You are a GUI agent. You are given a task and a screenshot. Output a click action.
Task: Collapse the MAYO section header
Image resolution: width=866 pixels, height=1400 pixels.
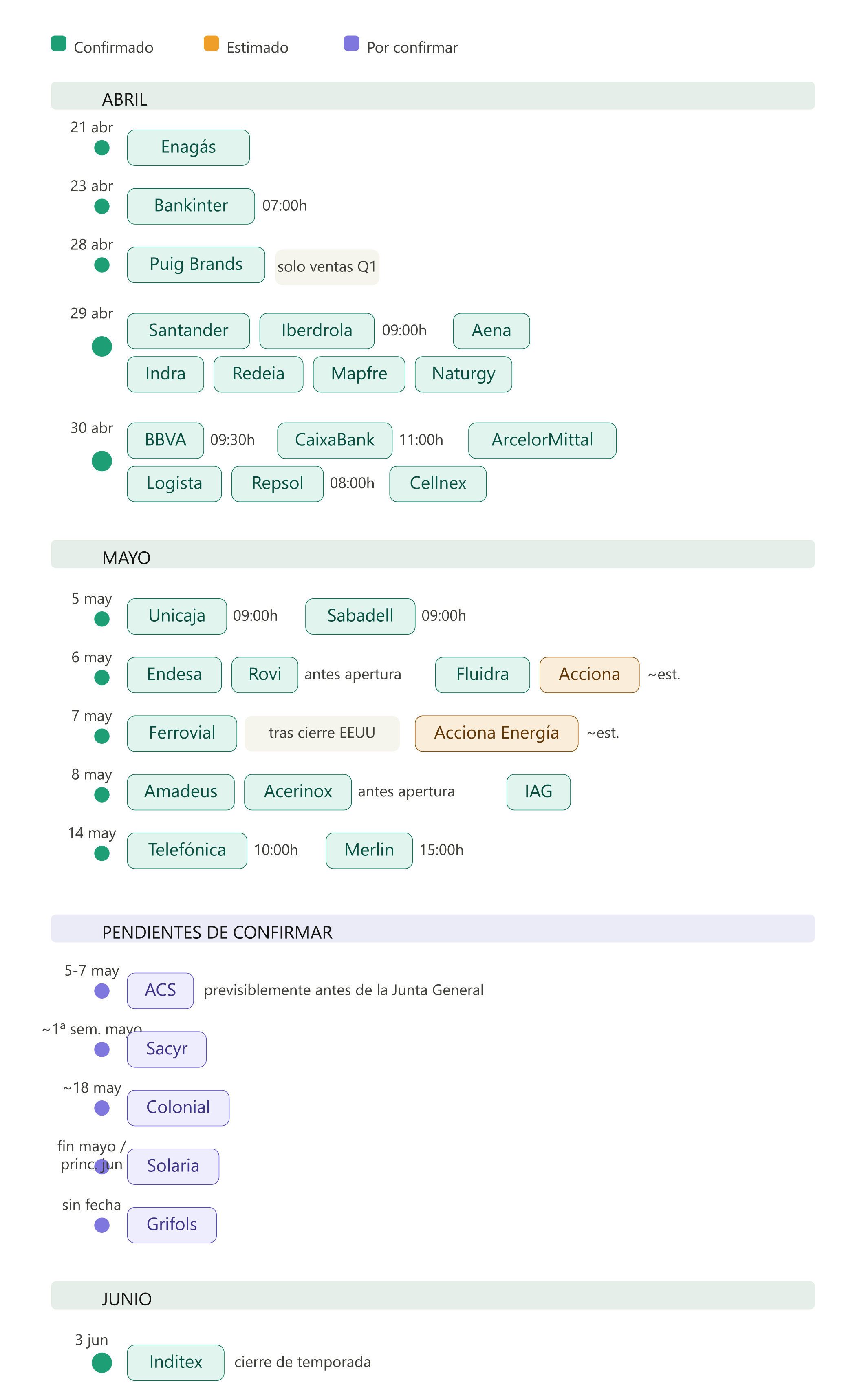click(x=432, y=554)
